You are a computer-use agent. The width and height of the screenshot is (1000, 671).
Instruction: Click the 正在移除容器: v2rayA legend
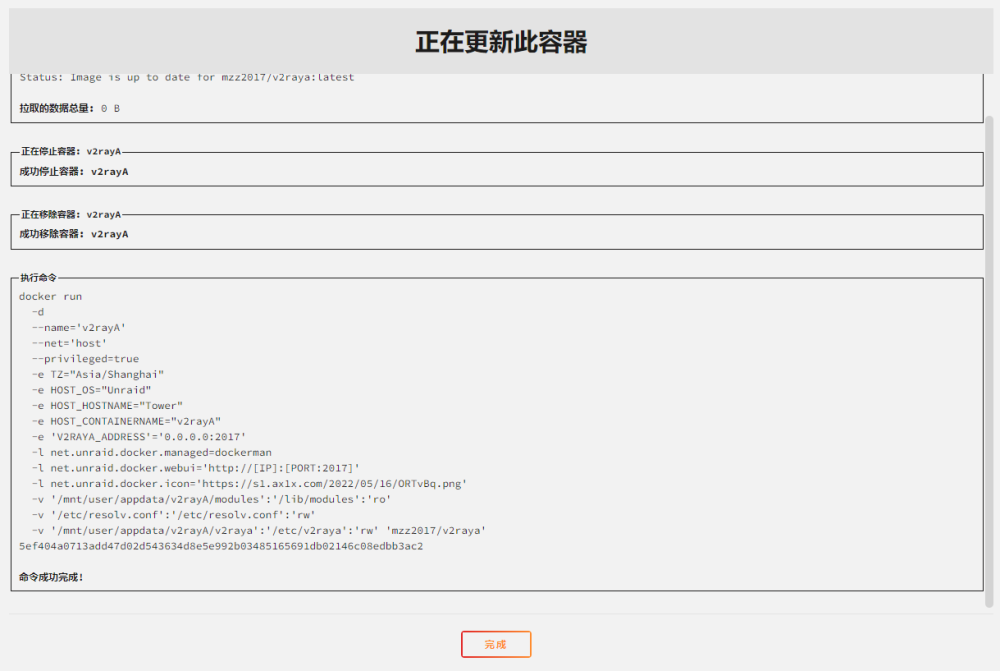[71, 214]
